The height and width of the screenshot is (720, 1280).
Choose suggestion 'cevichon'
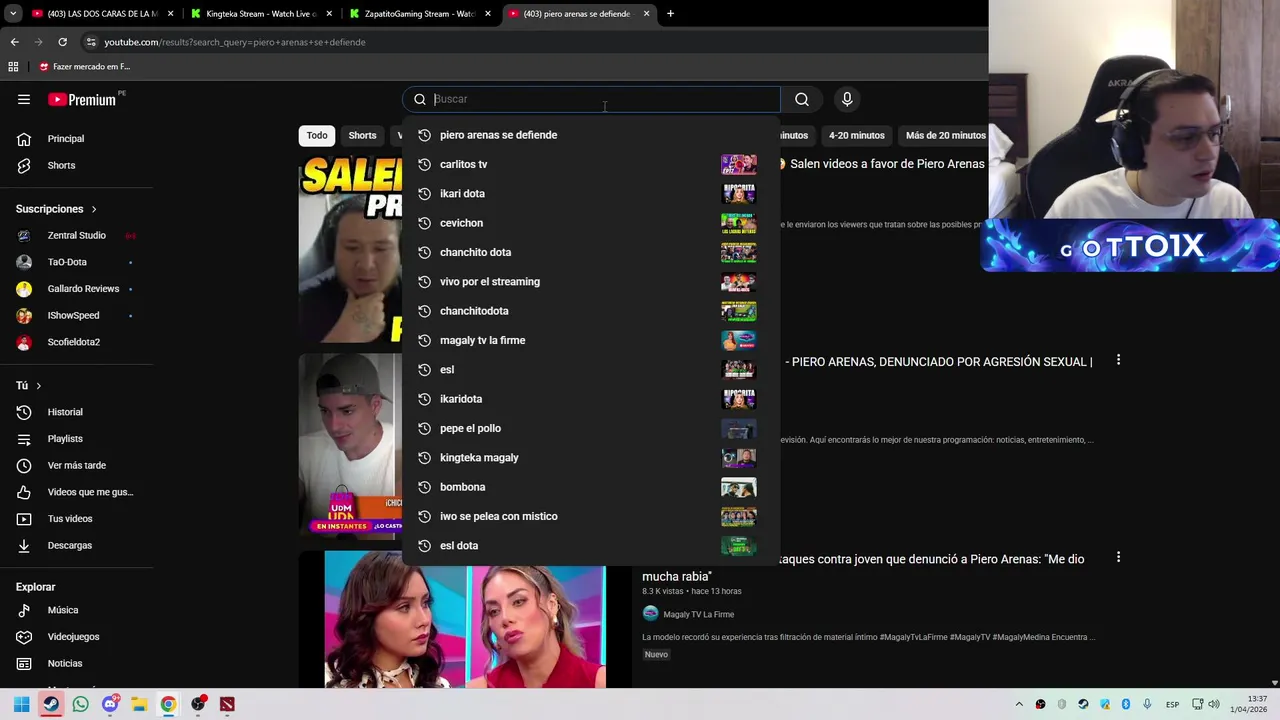590,223
